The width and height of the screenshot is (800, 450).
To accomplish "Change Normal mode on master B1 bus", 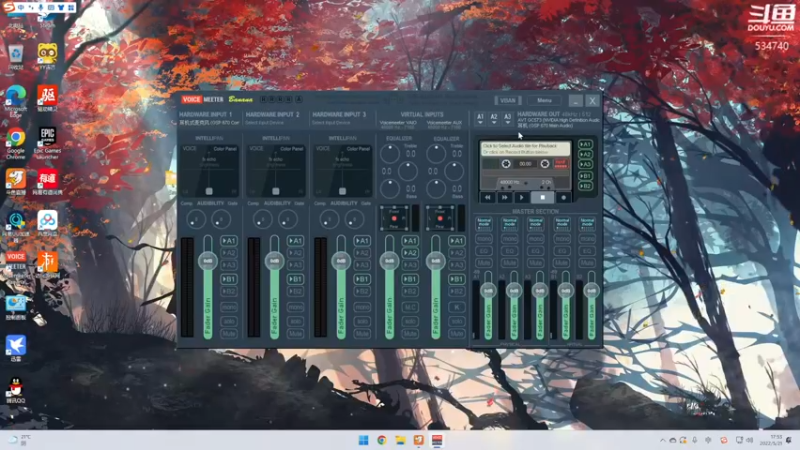I will pos(562,223).
